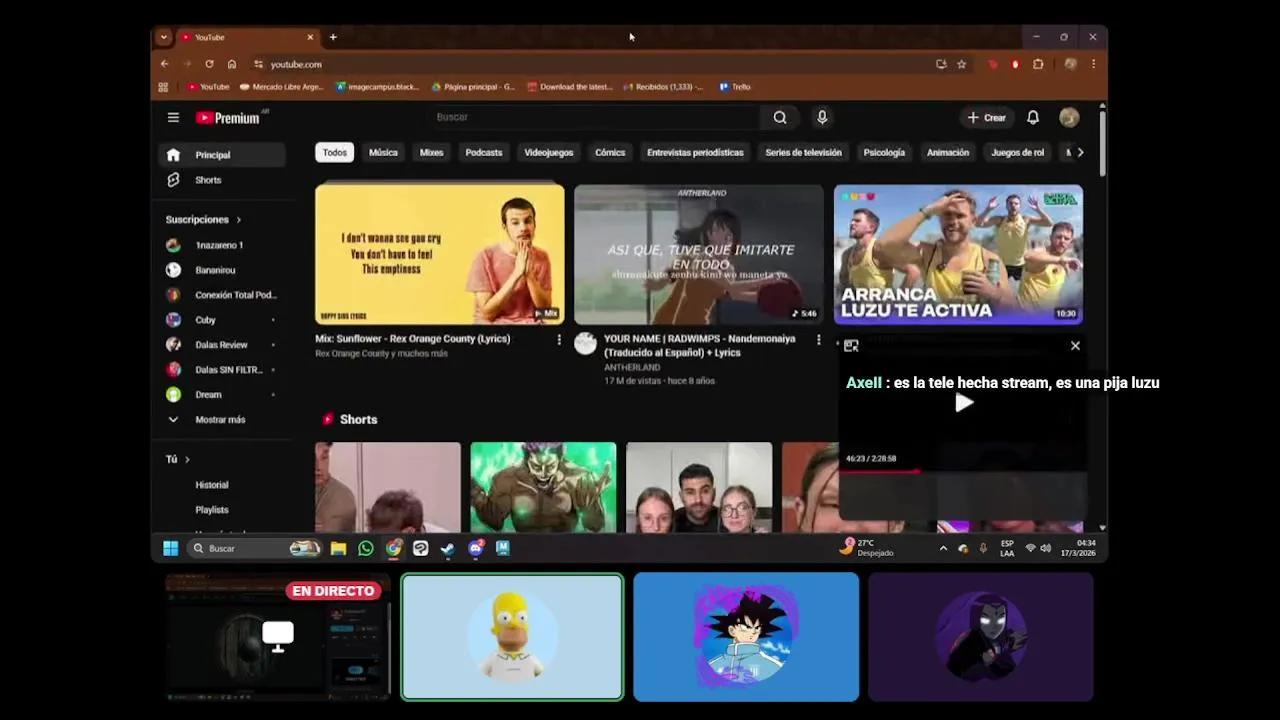
Task: Open ANTHERLAND channel avatar
Action: [x=586, y=344]
